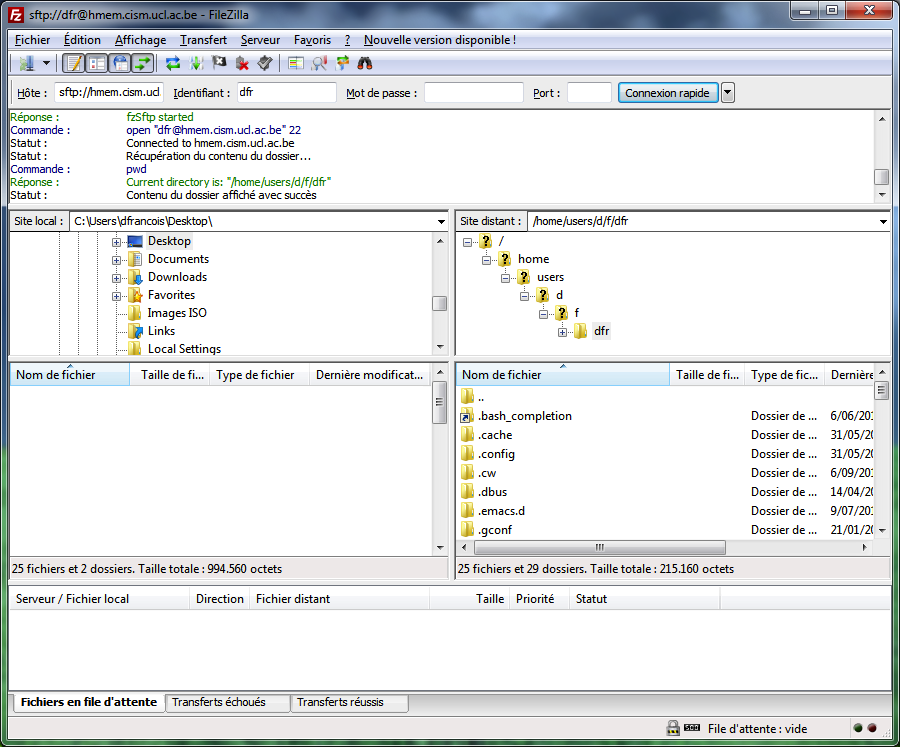
Task: Click the Connexion rapide button
Action: 668,93
